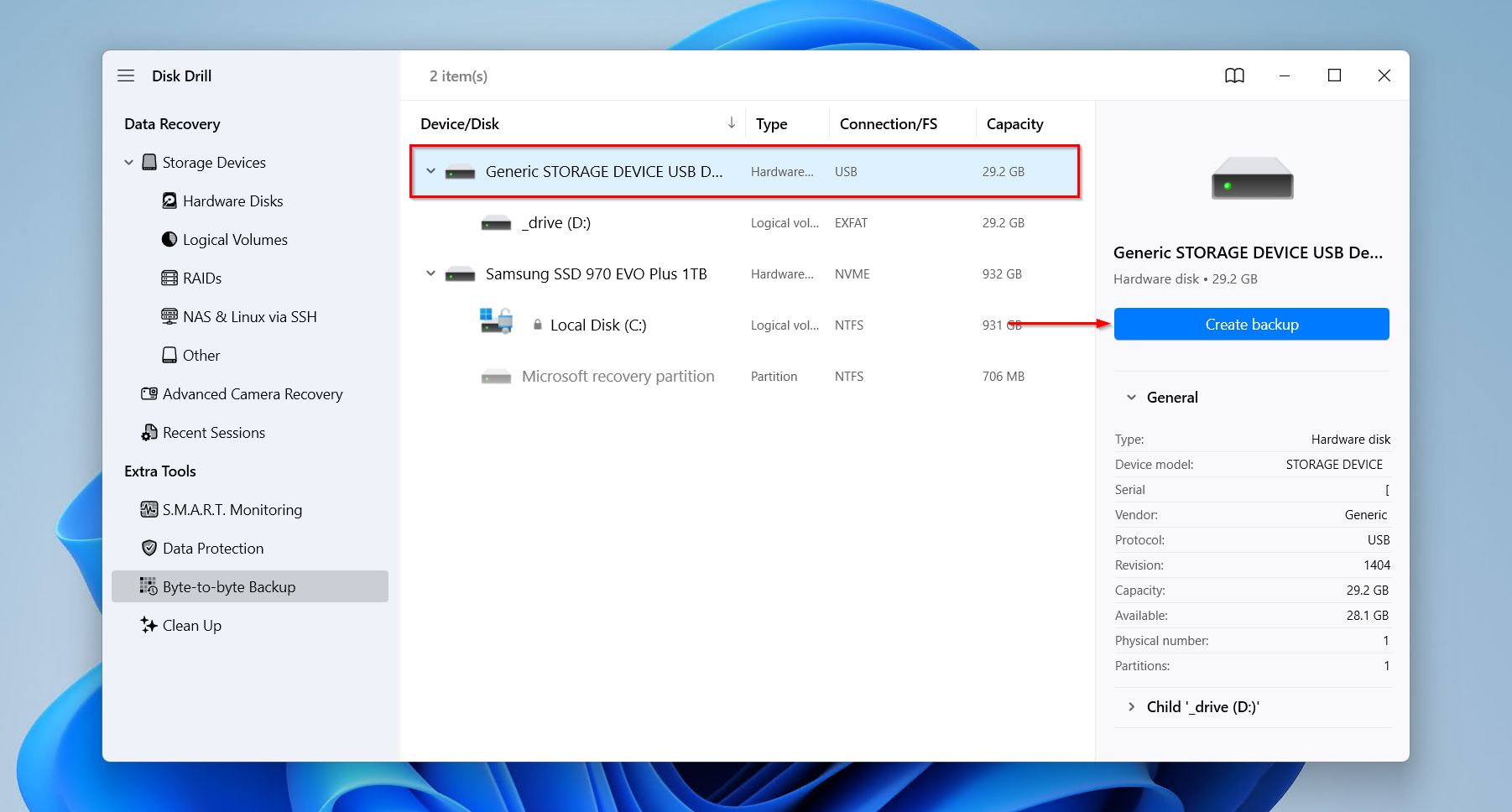Open the Data Protection tool
The height and width of the screenshot is (812, 1512).
(x=212, y=548)
